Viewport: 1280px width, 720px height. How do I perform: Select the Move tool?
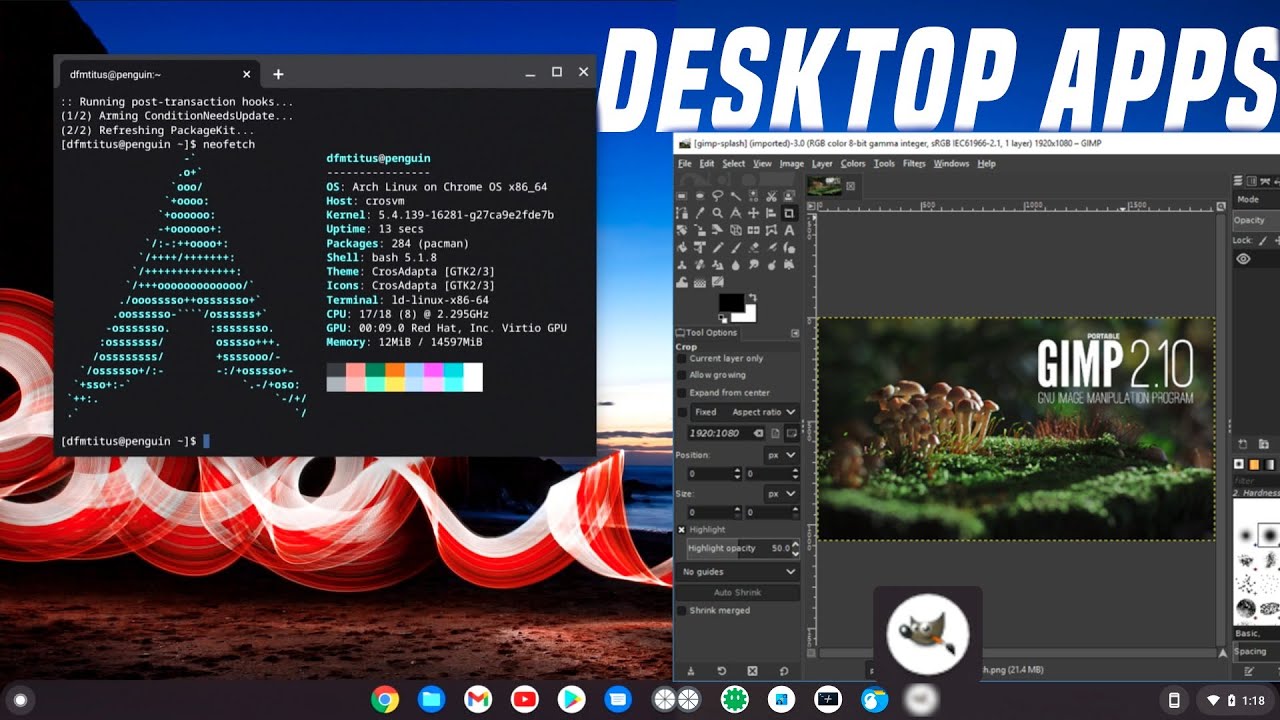(x=754, y=213)
